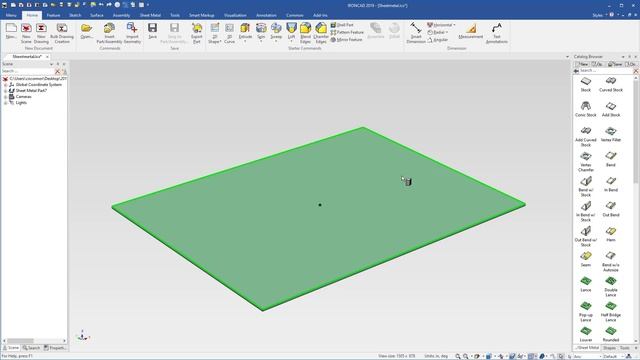Save the scene with the Save icon
640x360 pixels.
point(152,31)
